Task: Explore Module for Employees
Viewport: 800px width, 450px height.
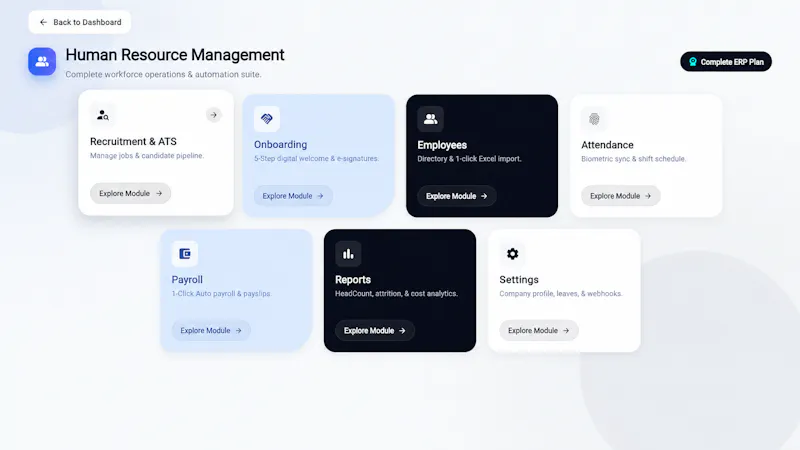Action: pos(457,196)
